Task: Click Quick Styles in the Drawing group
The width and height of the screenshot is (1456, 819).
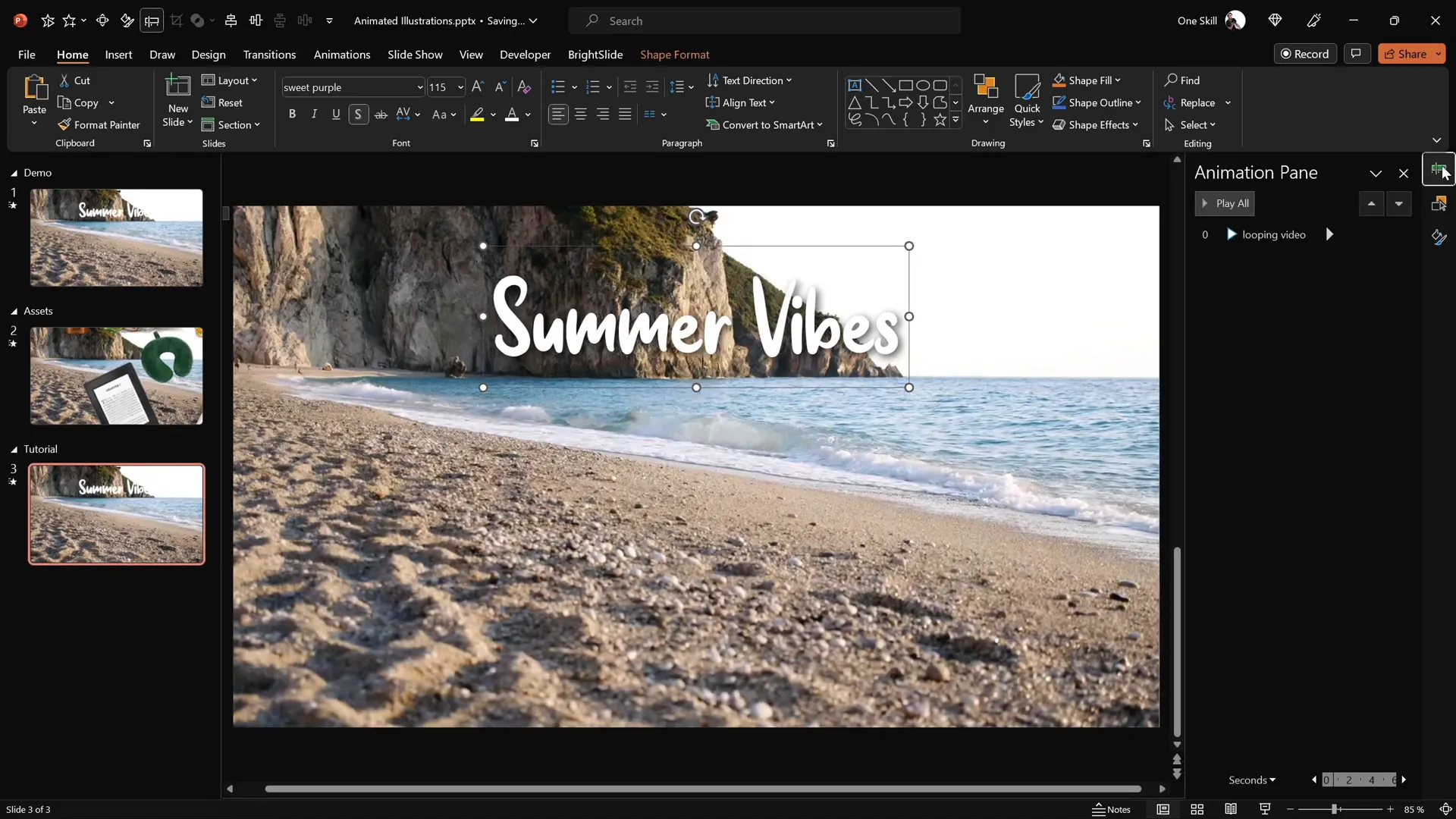Action: click(1026, 100)
